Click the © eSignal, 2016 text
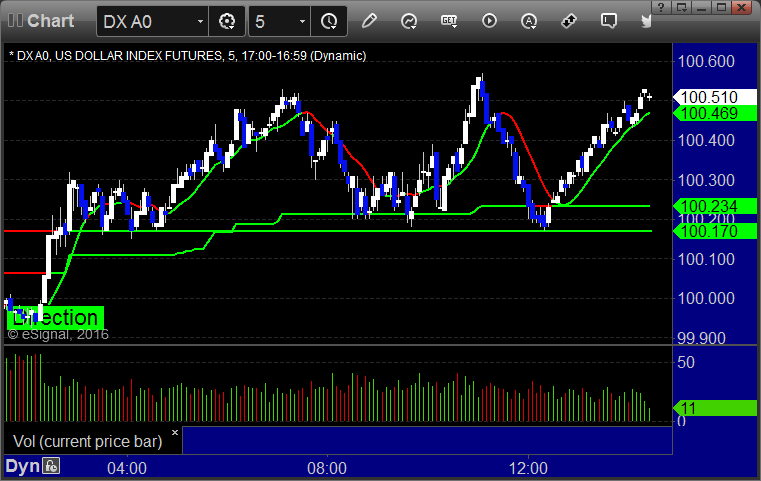The height and width of the screenshot is (481, 761). pos(58,334)
